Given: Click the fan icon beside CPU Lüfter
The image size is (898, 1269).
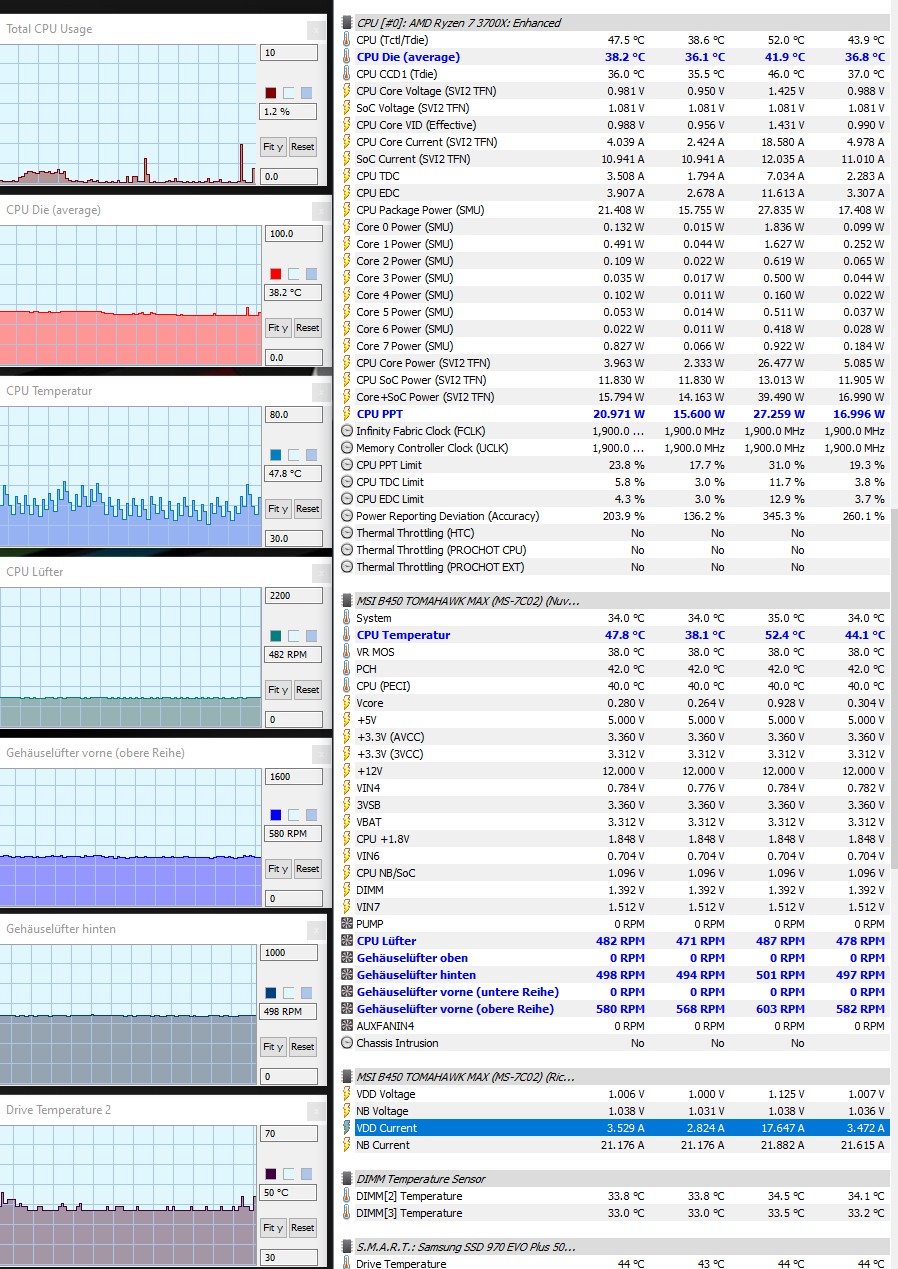Looking at the screenshot, I should [347, 941].
